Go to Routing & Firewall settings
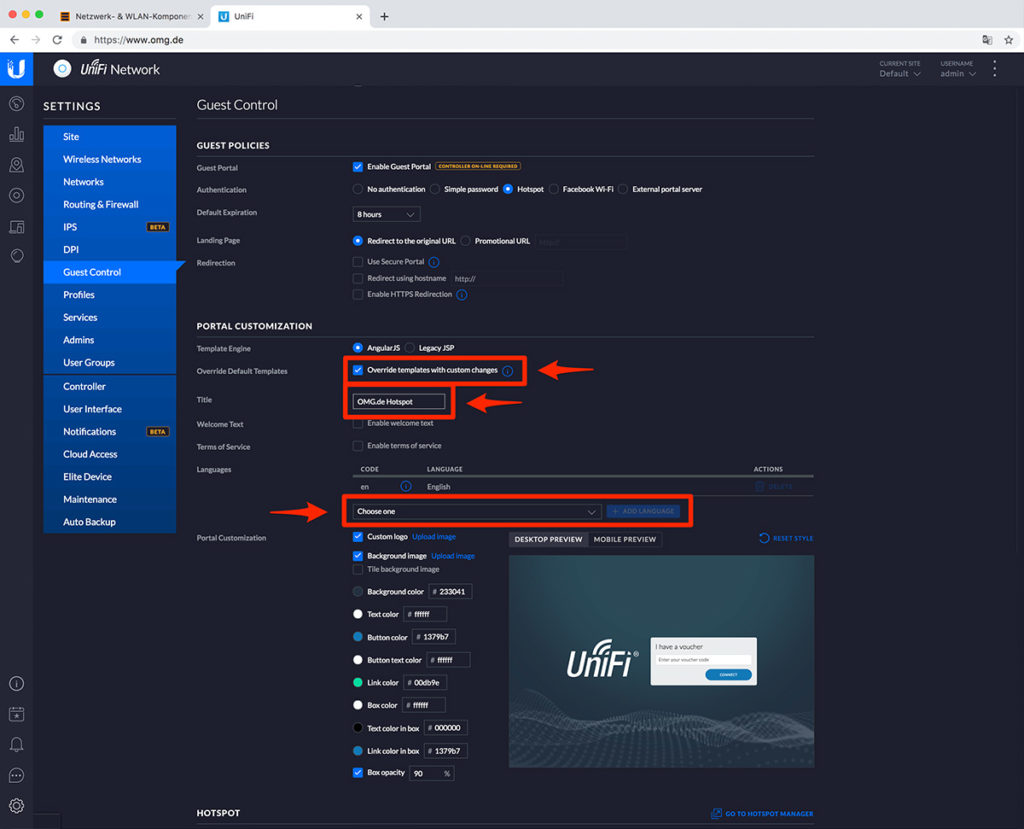 [101, 204]
